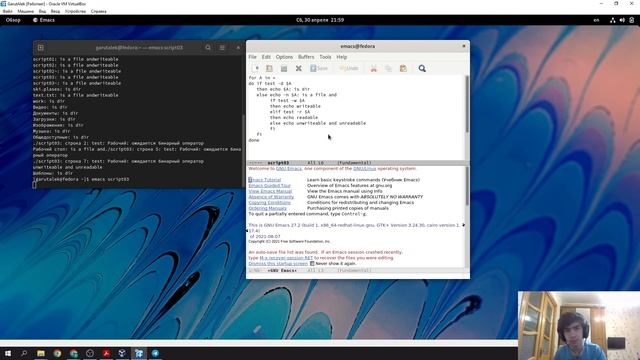The image size is (640, 360).
Task: Click the 'then echo readable' line in script
Action: click(x=293, y=117)
